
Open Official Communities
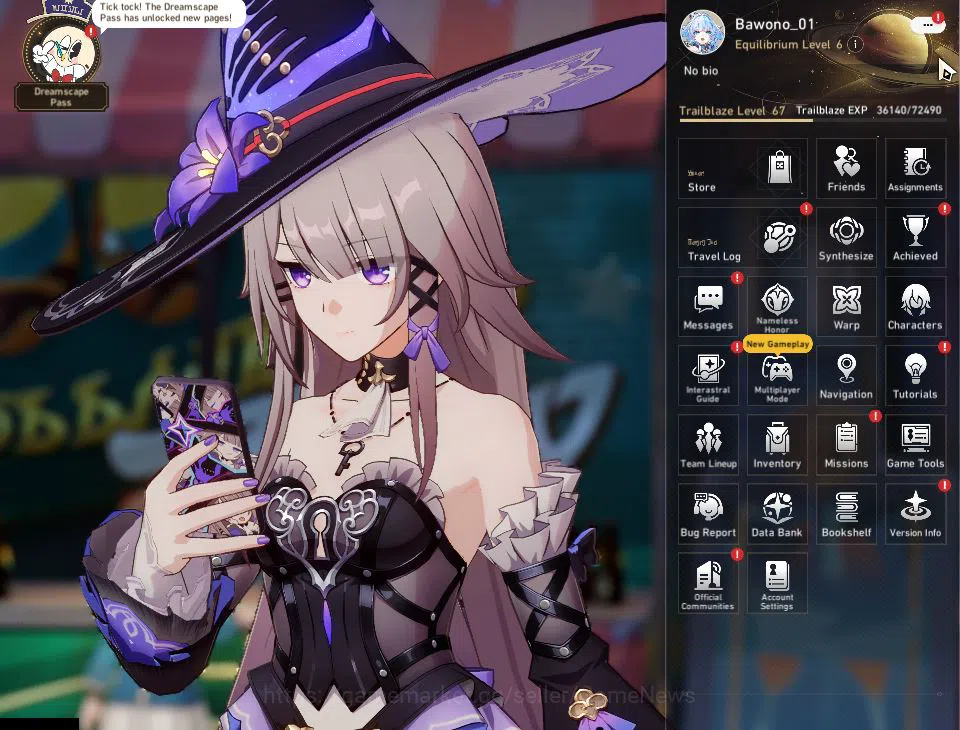(x=708, y=584)
